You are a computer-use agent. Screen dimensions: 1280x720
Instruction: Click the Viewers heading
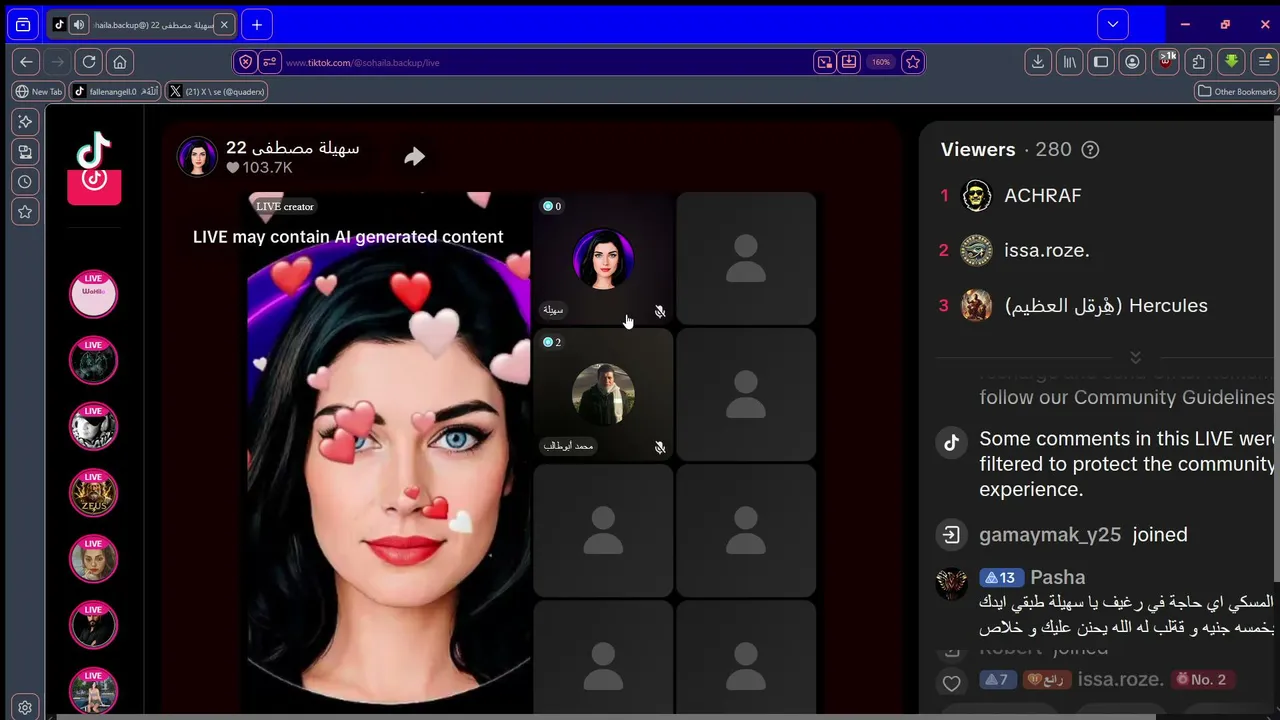tap(978, 150)
